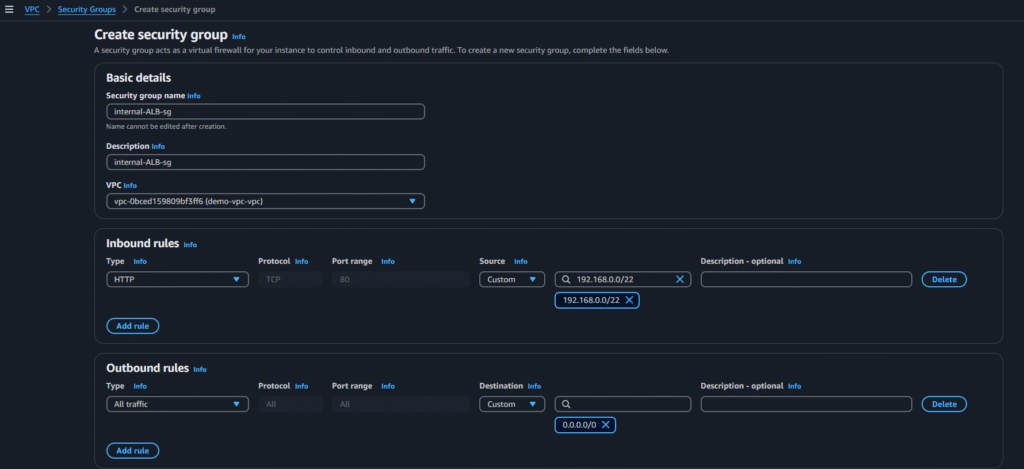Click the disabled outbound Protocol All field
Viewport: 1024px width, 469px height.
click(x=290, y=404)
